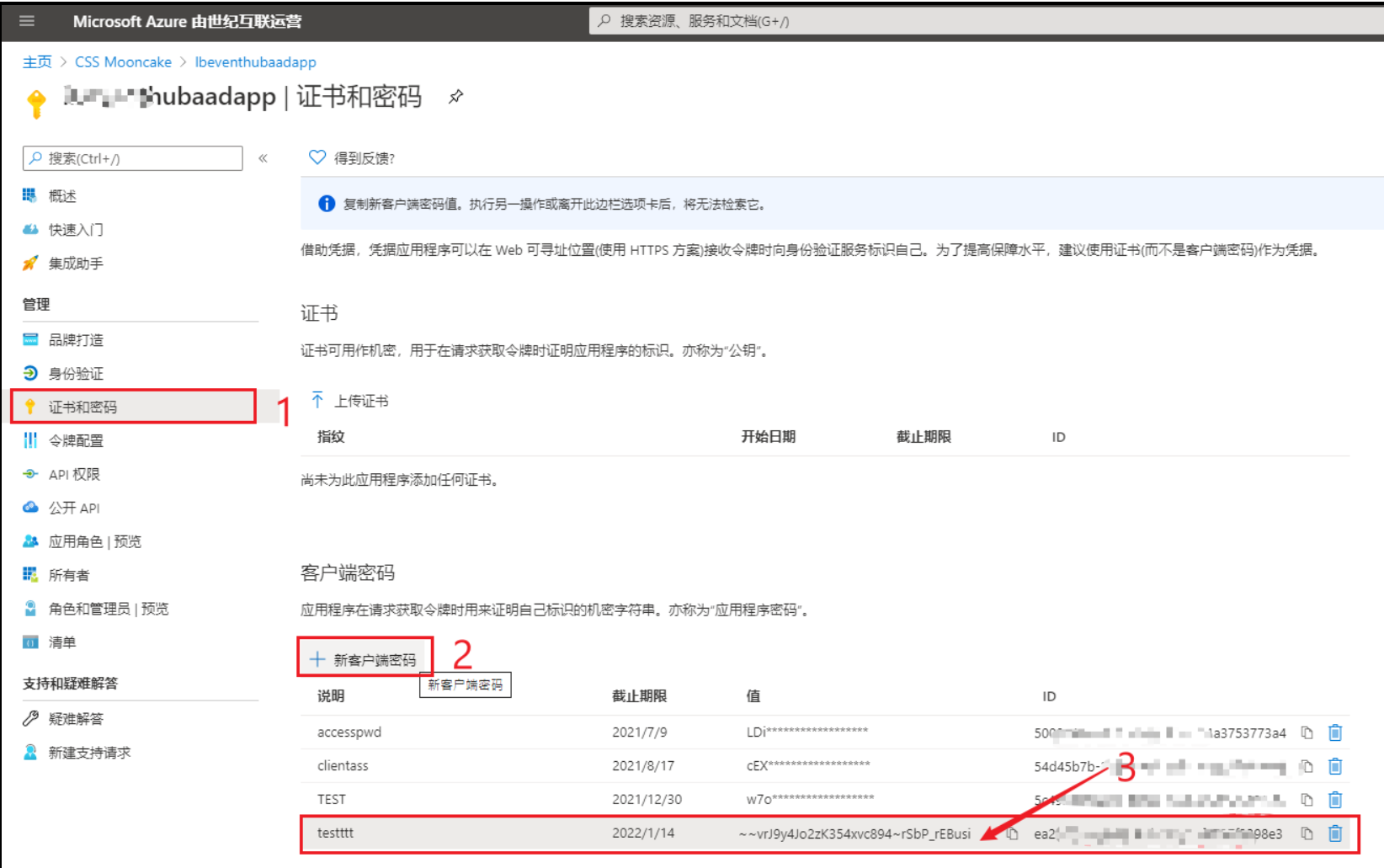This screenshot has width=1384, height=868.
Task: Copy the accesspwd secret ID
Action: coord(1307,732)
